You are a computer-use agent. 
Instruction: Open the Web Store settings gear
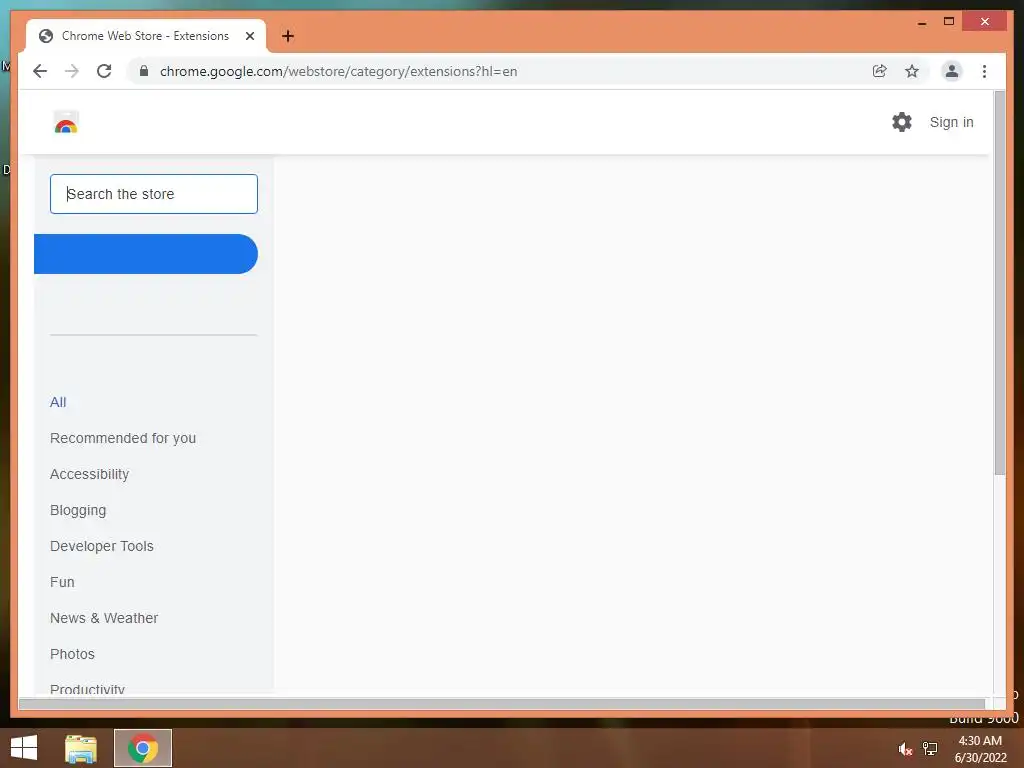click(902, 122)
